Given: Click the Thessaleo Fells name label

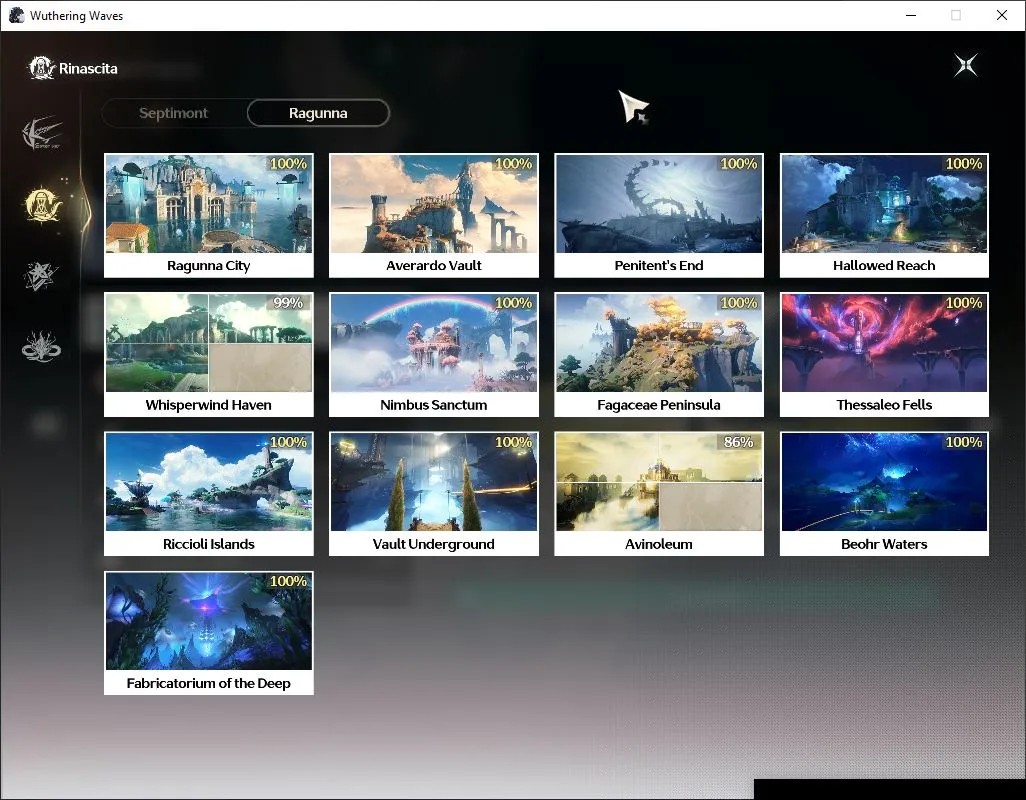Looking at the screenshot, I should coord(884,405).
